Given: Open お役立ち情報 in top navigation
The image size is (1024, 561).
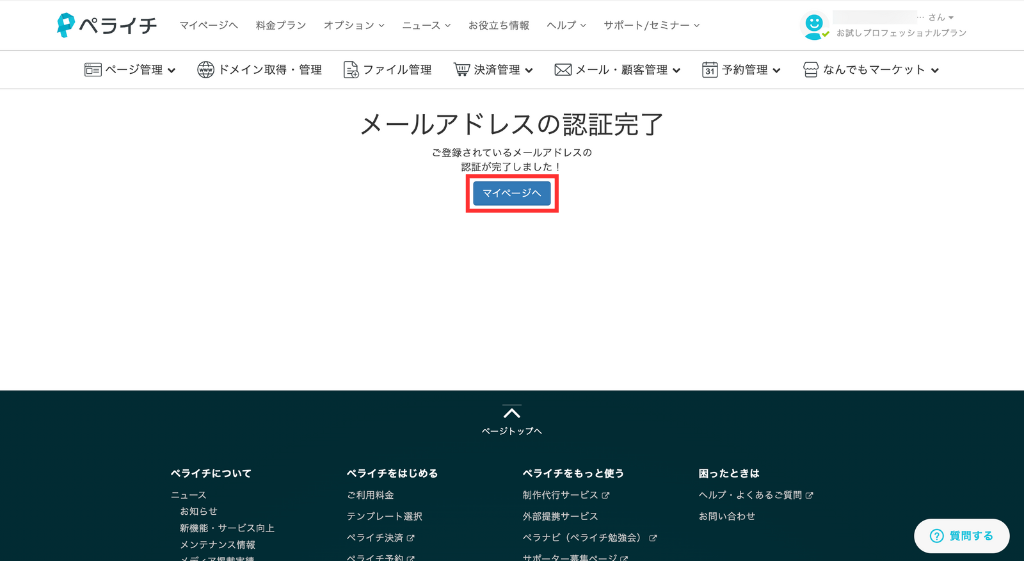Looking at the screenshot, I should point(498,25).
